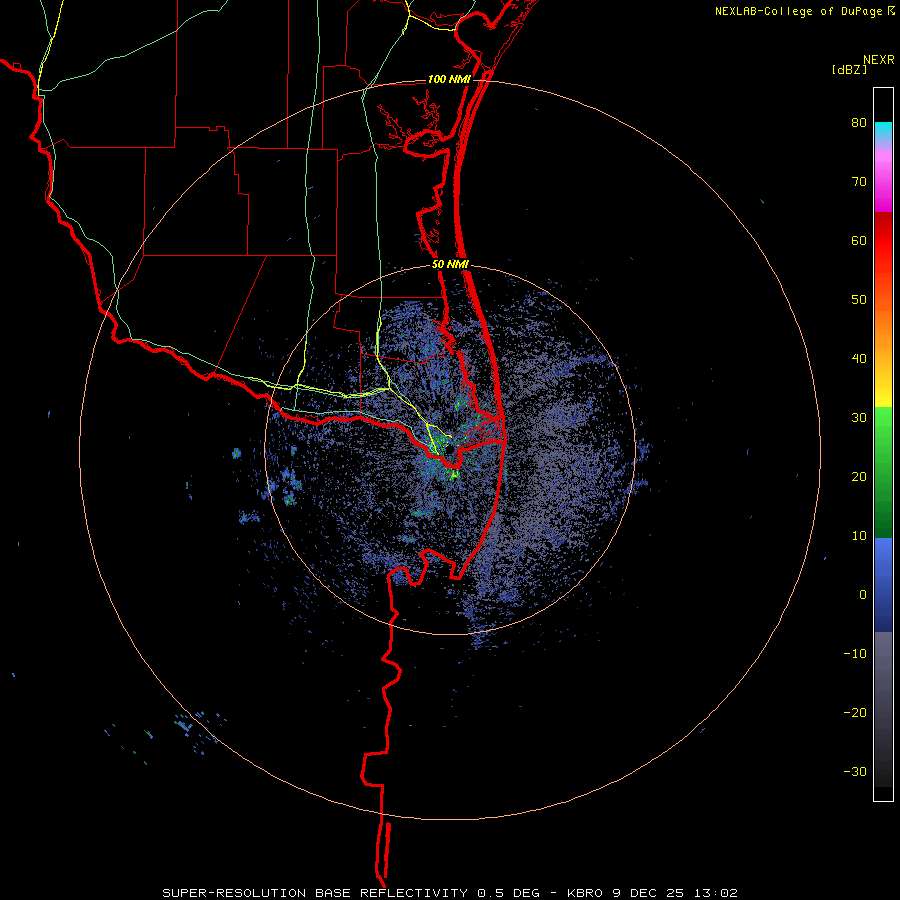
Task: Click the 100 NMI range ring label
Action: point(448,79)
